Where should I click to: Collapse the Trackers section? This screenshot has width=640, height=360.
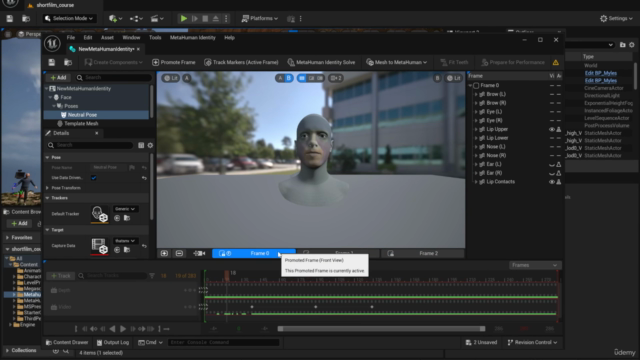[47, 198]
